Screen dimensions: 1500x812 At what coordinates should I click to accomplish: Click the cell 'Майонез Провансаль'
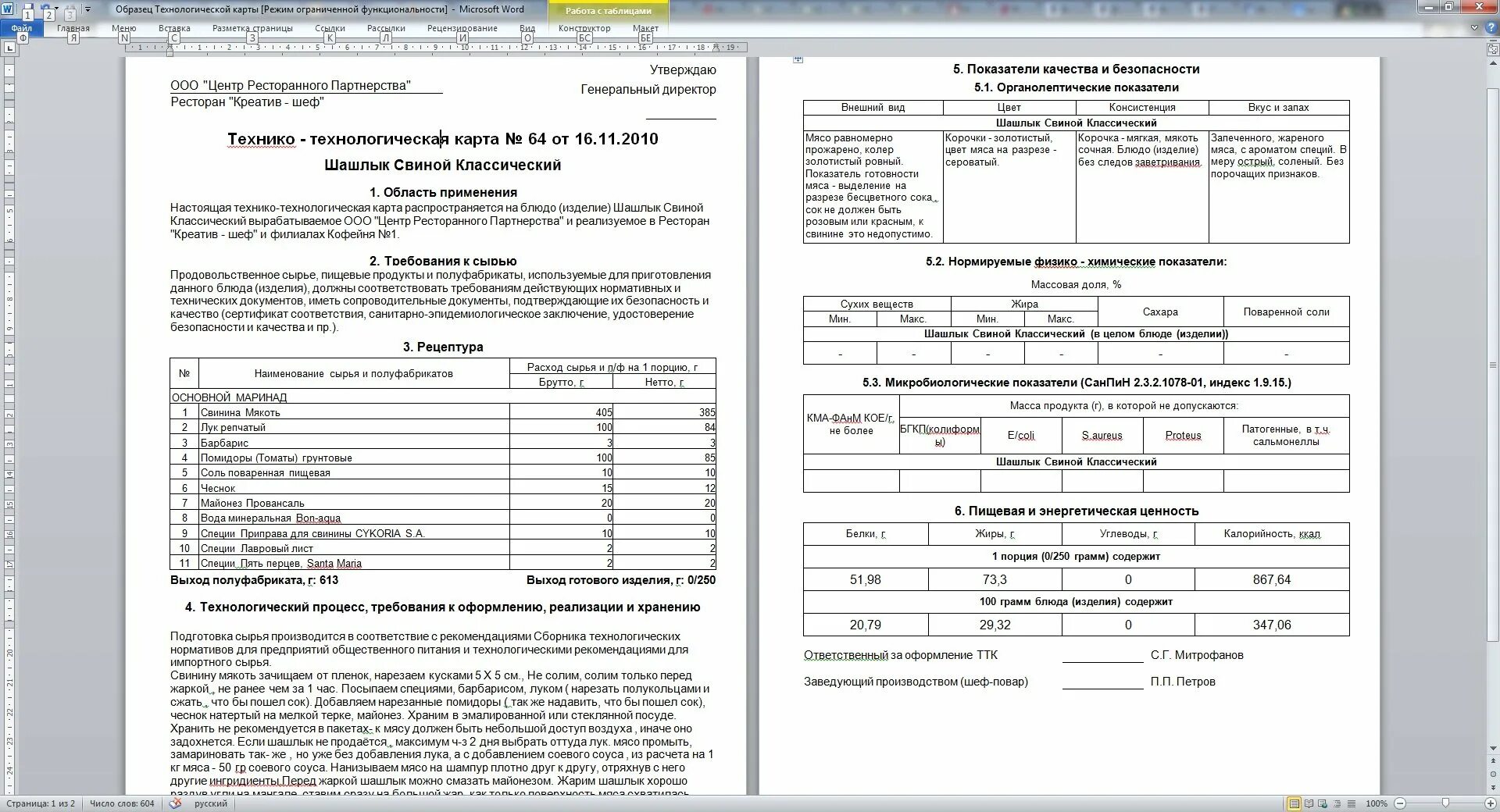pos(354,503)
